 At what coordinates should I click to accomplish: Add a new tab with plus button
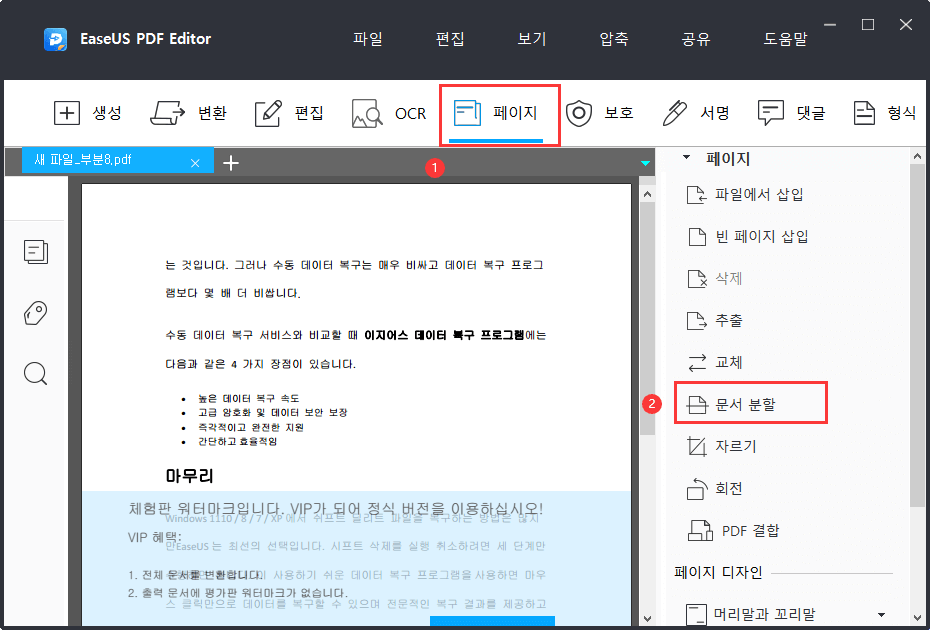point(230,162)
